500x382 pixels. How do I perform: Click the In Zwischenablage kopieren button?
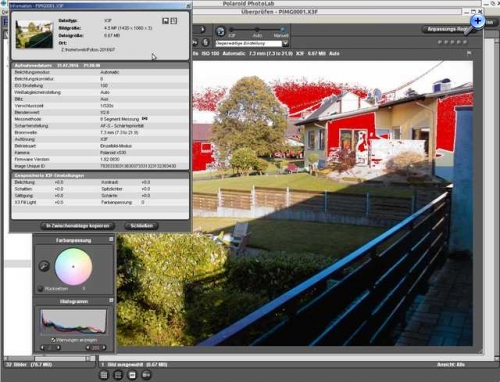click(x=77, y=226)
